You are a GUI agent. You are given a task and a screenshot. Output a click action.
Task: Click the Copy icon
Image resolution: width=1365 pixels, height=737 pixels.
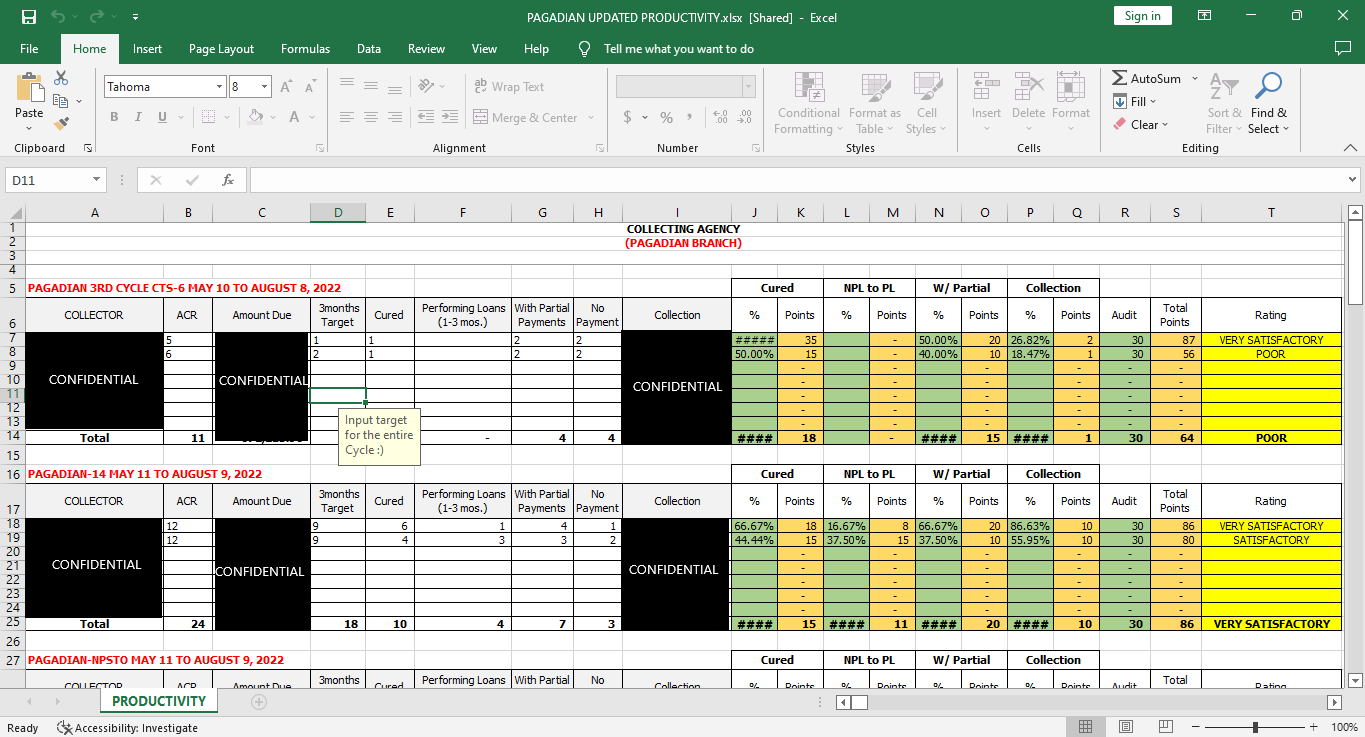pos(61,101)
